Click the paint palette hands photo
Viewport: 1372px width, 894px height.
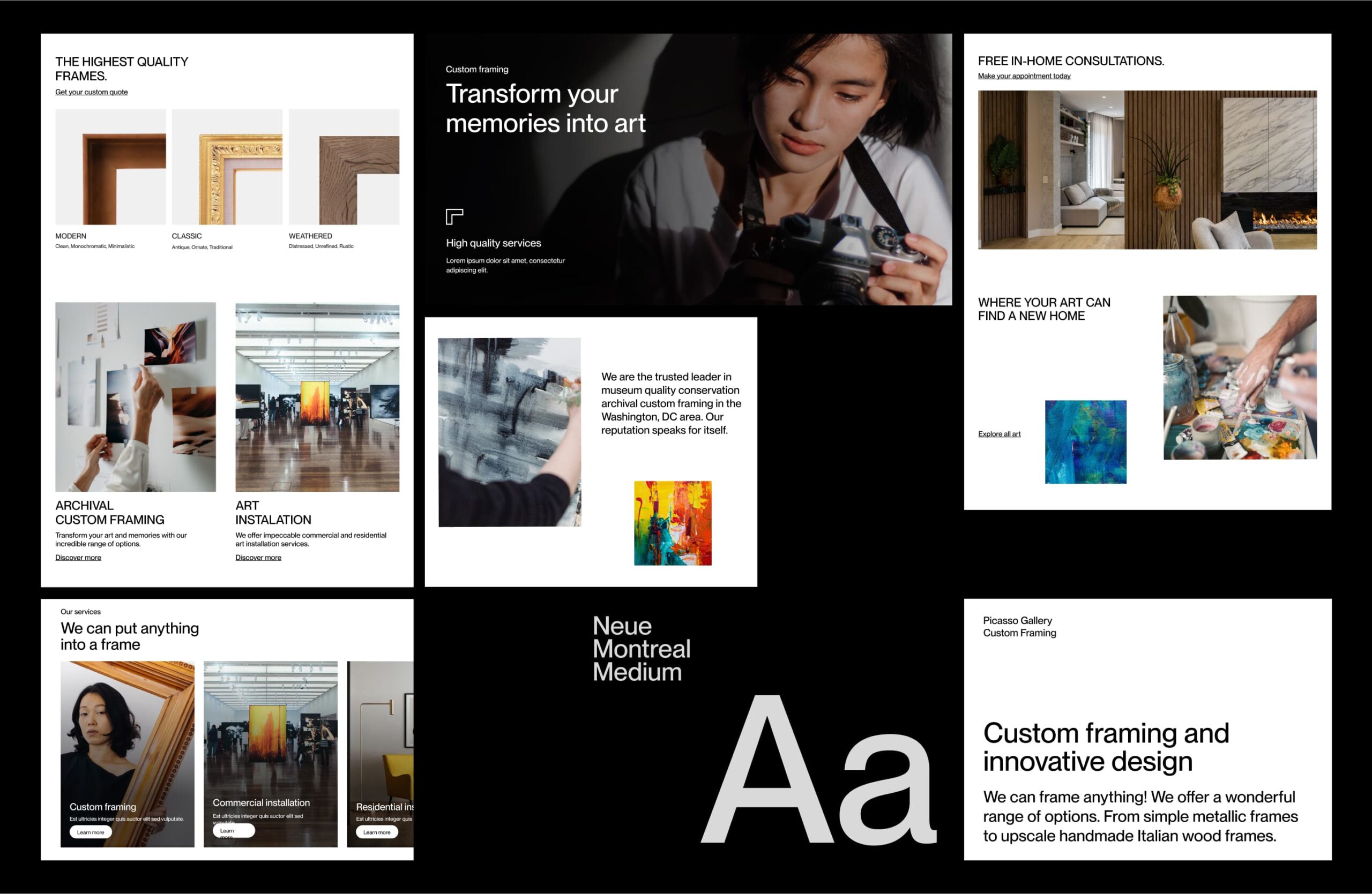[x=1240, y=377]
